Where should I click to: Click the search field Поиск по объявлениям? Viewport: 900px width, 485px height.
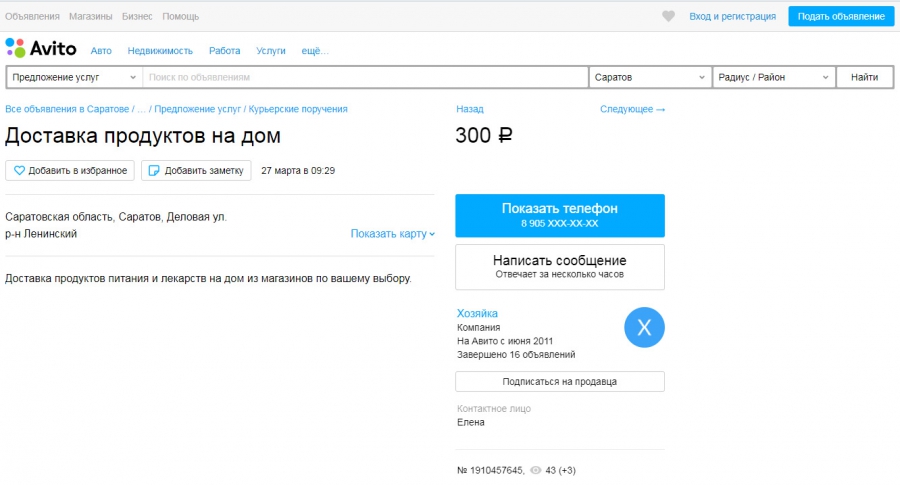click(x=365, y=77)
